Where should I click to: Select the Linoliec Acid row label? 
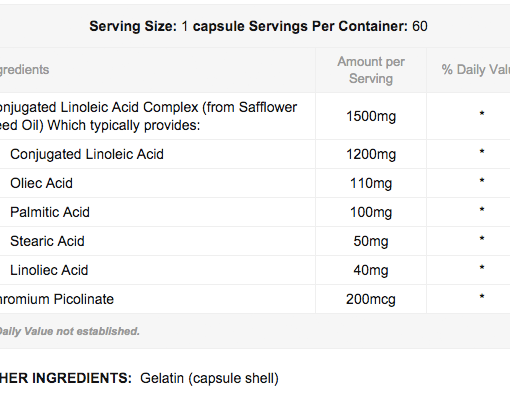49,270
